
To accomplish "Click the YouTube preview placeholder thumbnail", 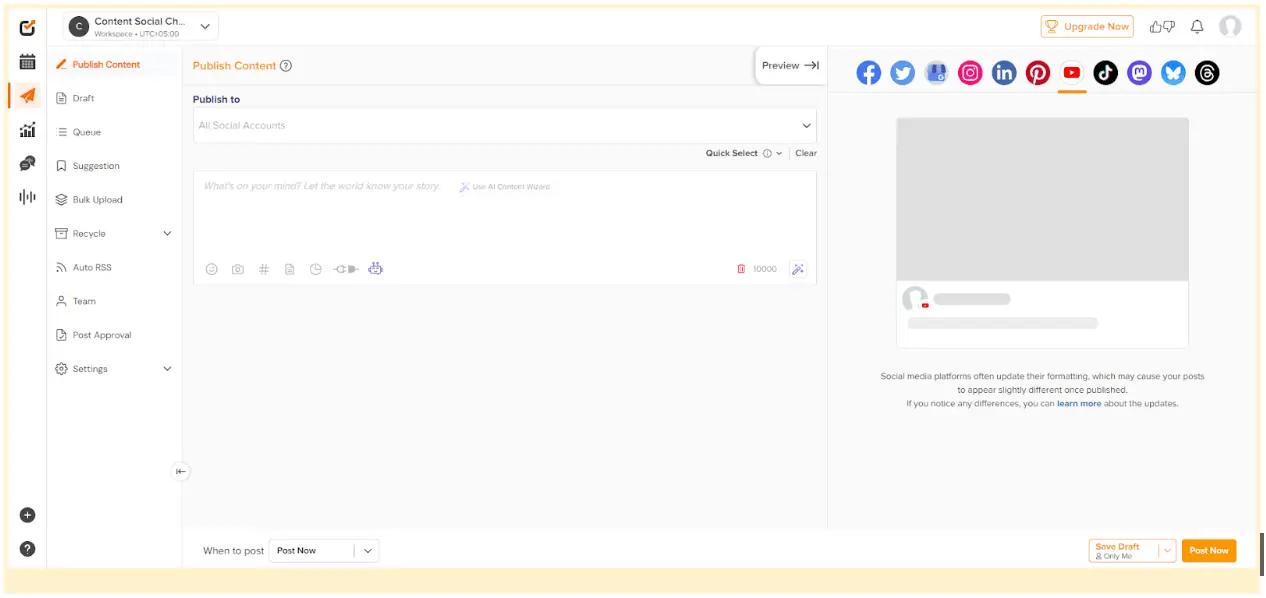I will (x=1042, y=199).
